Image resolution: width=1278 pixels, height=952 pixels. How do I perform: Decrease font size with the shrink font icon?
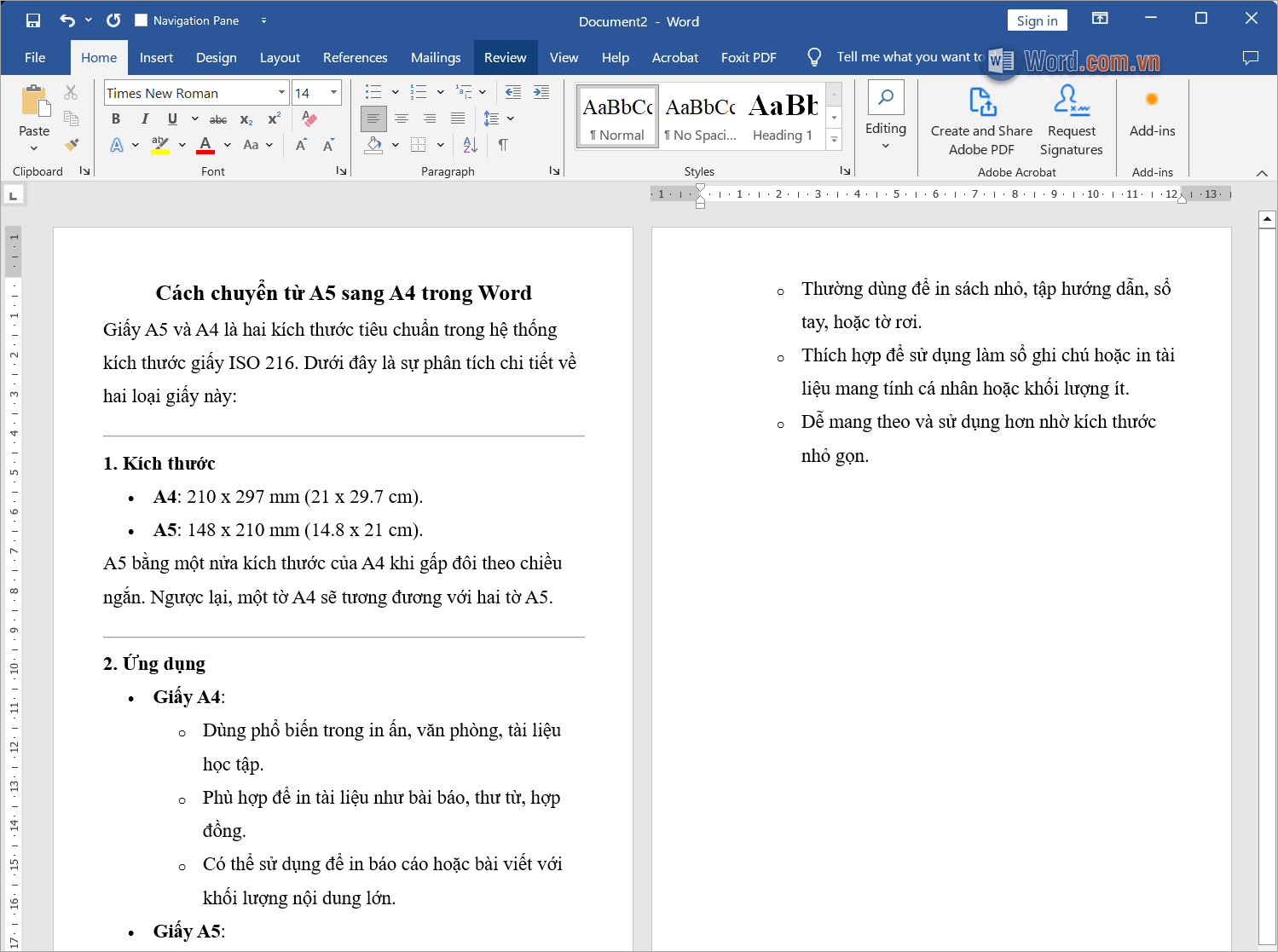(328, 145)
